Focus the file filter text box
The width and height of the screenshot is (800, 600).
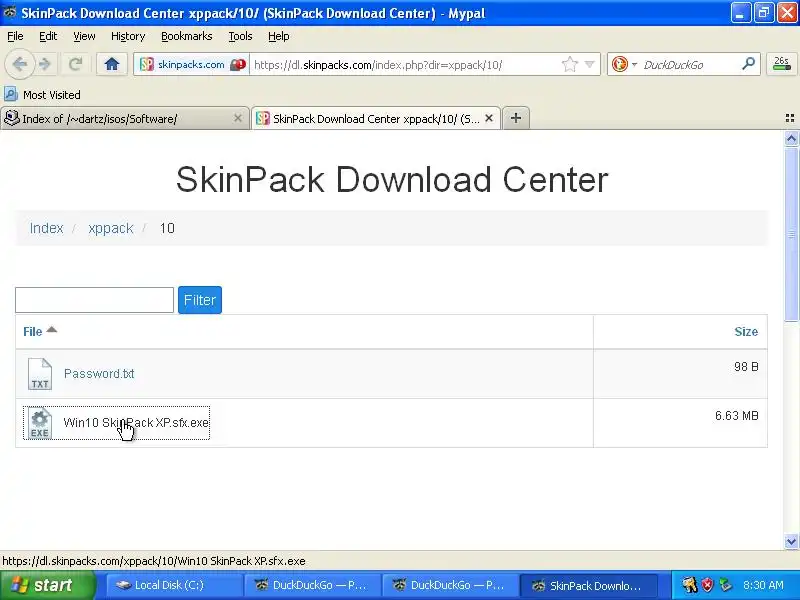pos(94,300)
